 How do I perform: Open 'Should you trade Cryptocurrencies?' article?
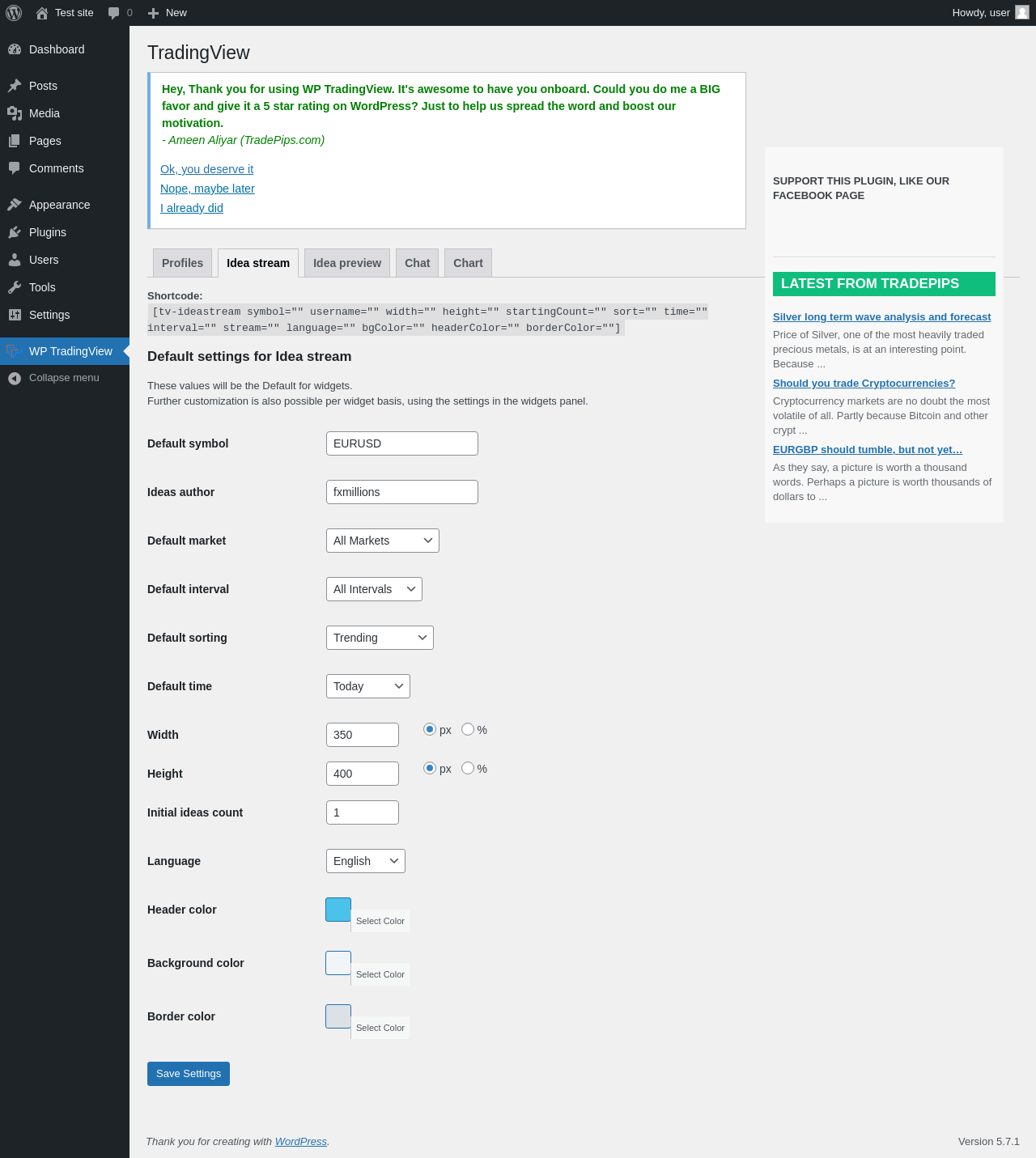point(864,384)
